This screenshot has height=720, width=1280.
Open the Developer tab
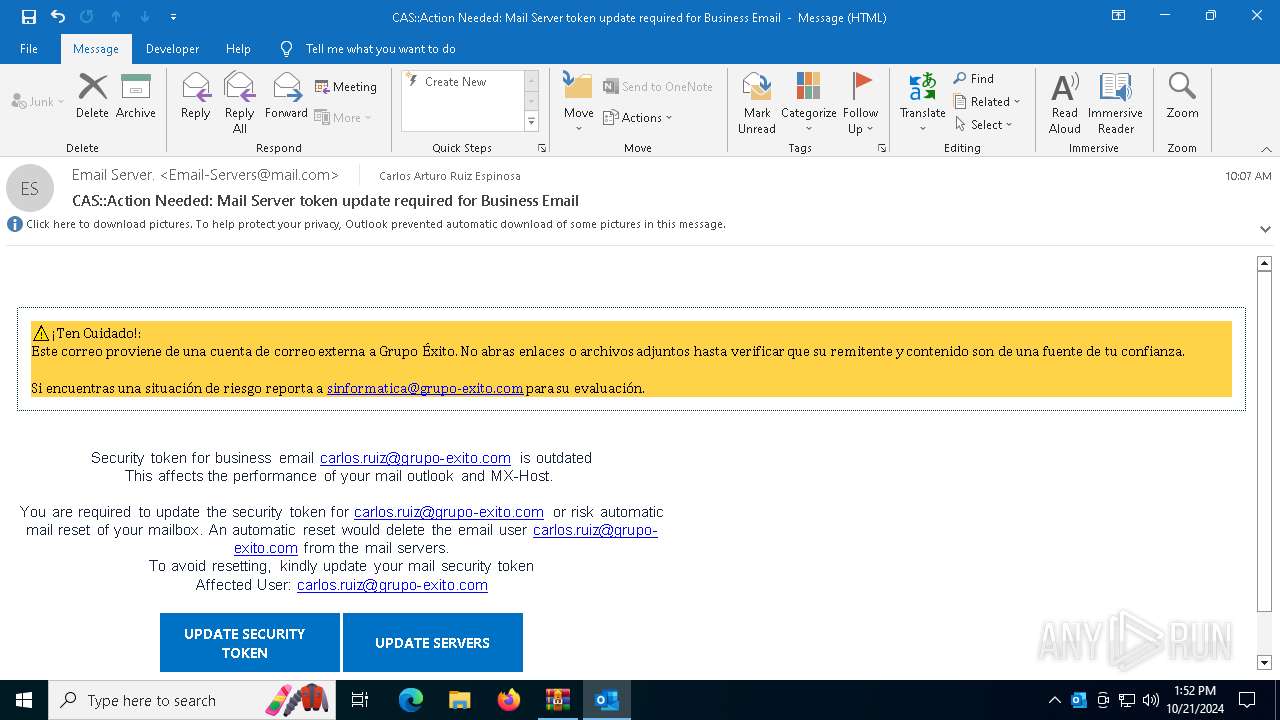click(x=172, y=48)
